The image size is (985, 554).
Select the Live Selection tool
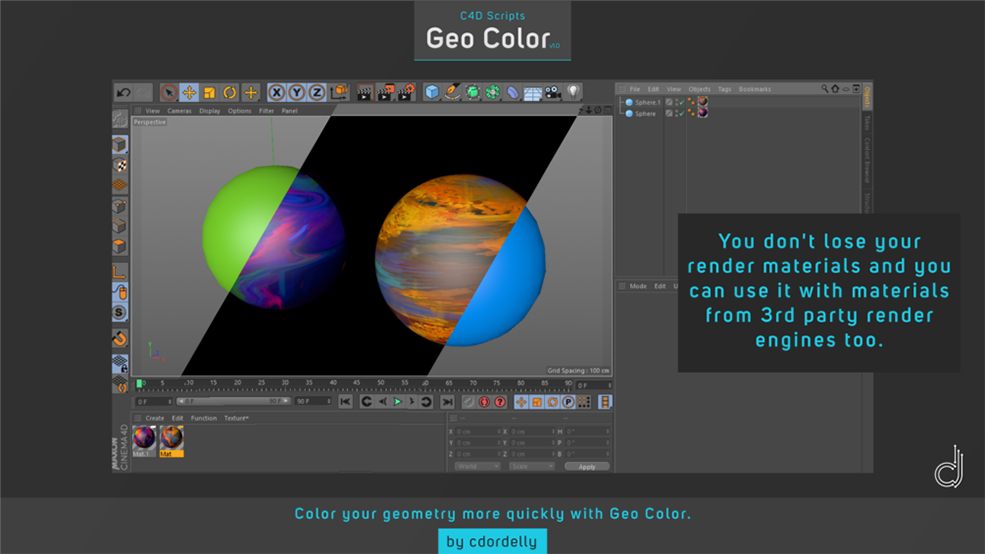click(168, 93)
